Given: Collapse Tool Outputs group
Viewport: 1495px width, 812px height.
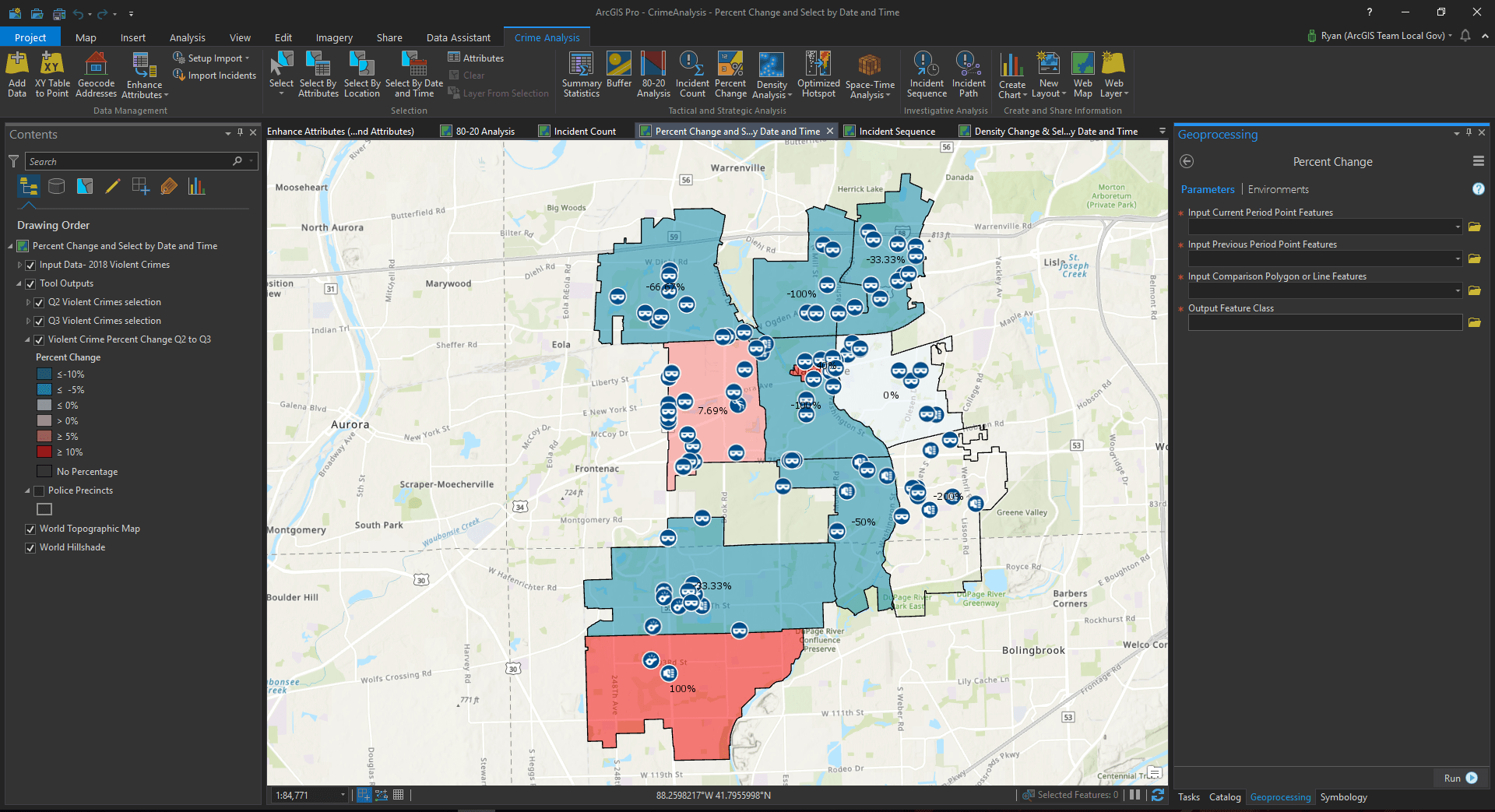Looking at the screenshot, I should coord(19,283).
